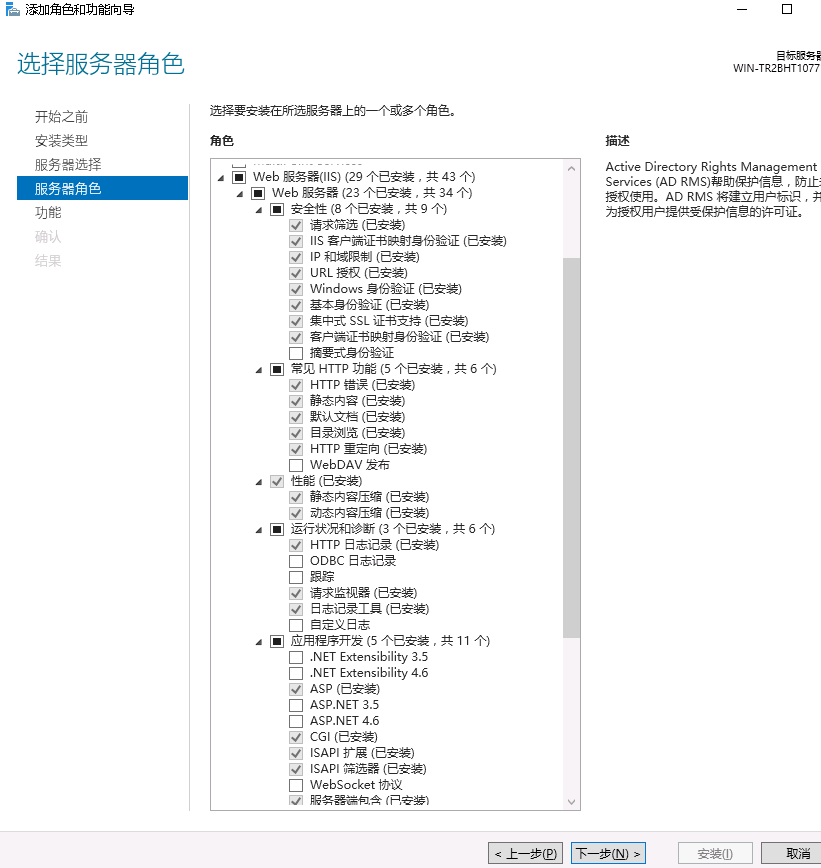Click the 上一步(P) button
This screenshot has height=868, width=821.
pyautogui.click(x=525, y=854)
